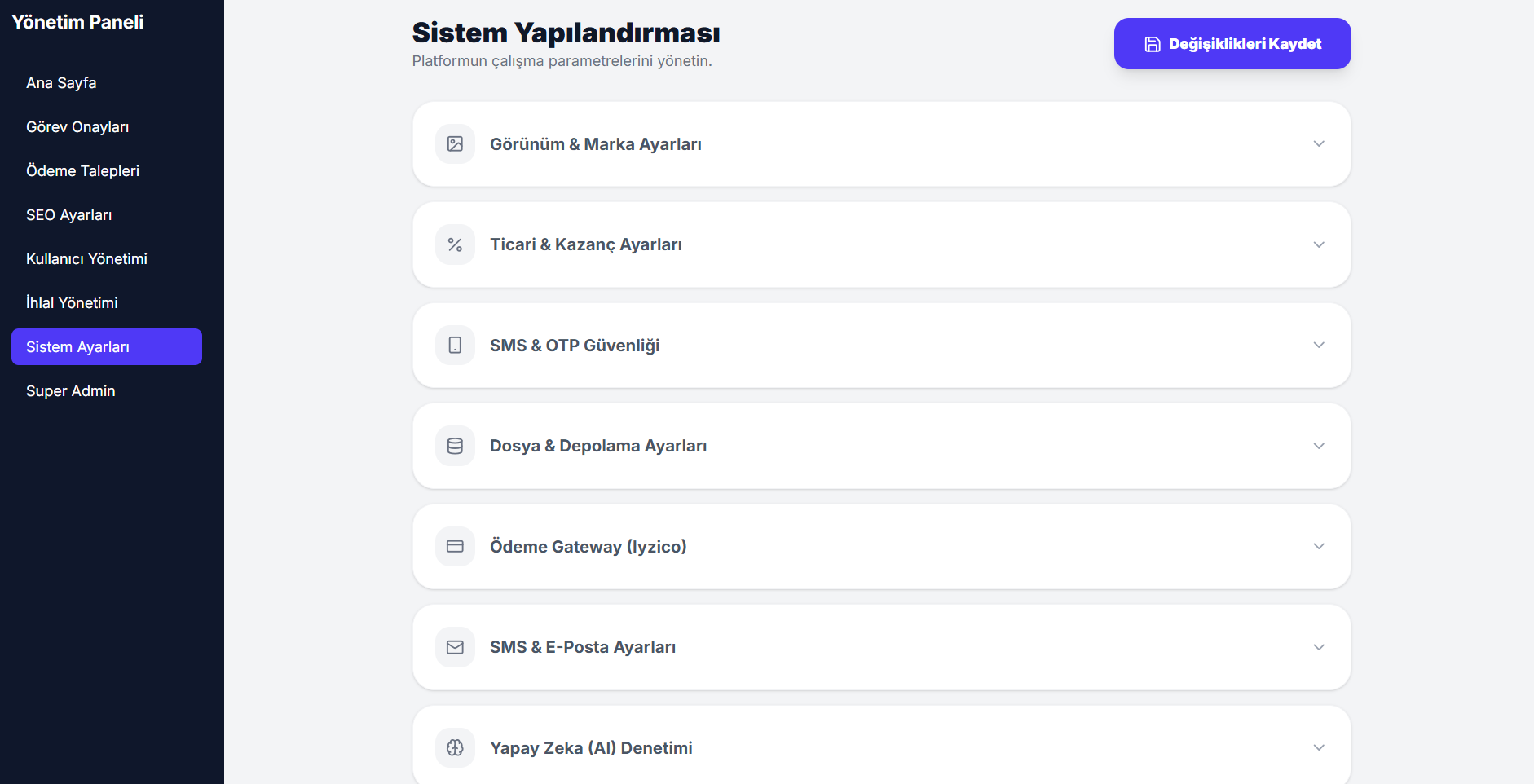Viewport: 1534px width, 784px height.
Task: Click the percent icon for Ticari & Kazanç
Action: pyautogui.click(x=455, y=244)
